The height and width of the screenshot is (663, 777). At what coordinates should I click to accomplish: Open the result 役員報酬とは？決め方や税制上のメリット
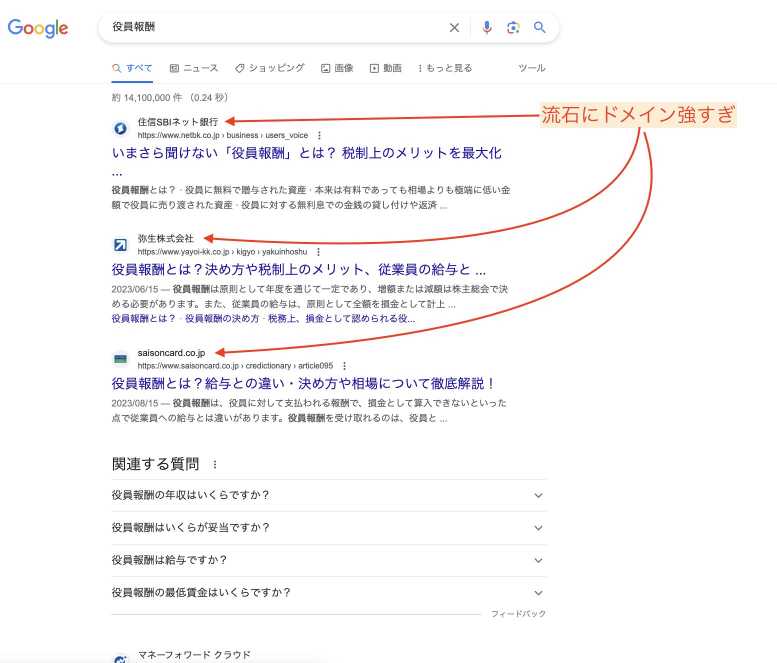[x=299, y=270]
